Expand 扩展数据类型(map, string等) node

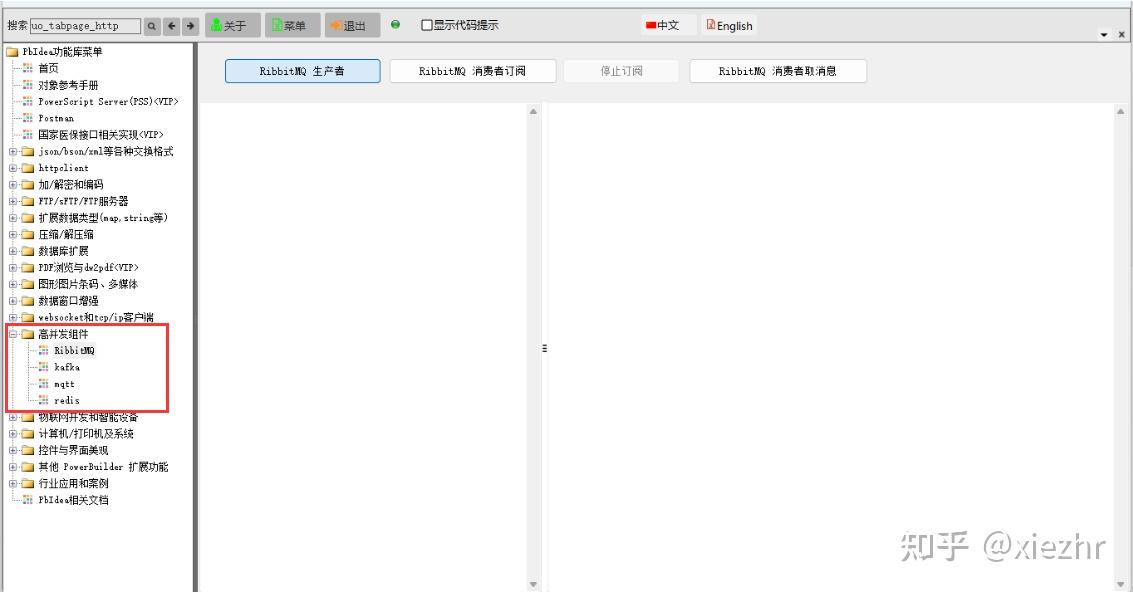tap(12, 218)
